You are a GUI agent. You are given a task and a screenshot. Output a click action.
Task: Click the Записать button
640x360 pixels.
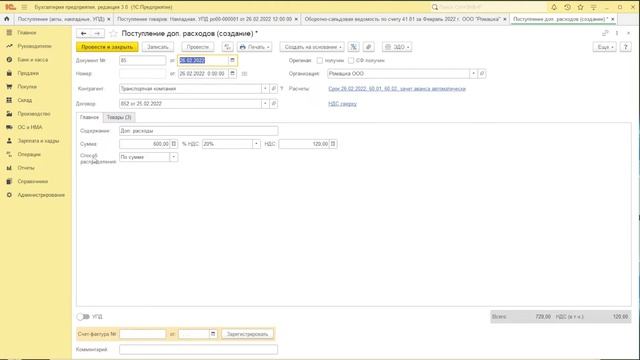click(158, 47)
